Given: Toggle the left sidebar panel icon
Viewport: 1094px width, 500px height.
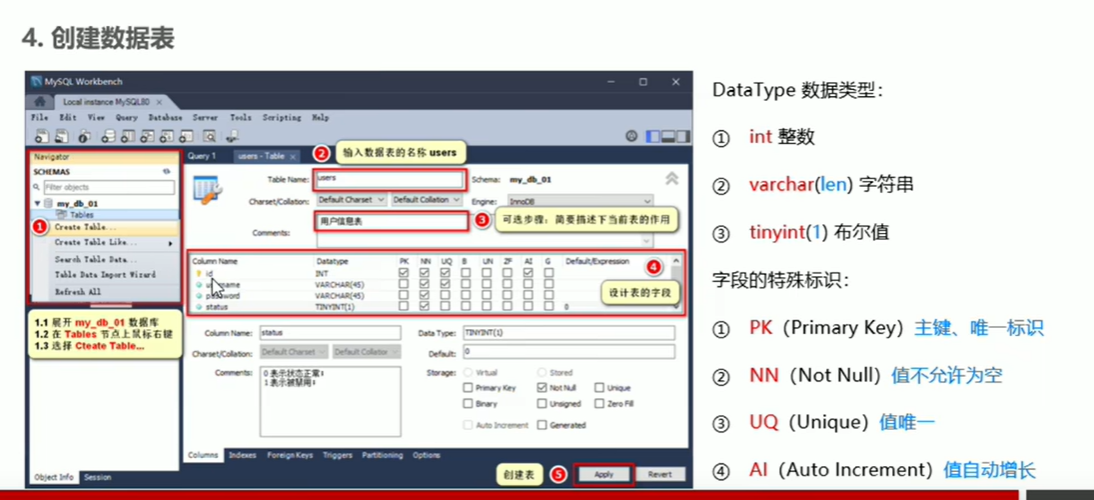Looking at the screenshot, I should tap(653, 137).
